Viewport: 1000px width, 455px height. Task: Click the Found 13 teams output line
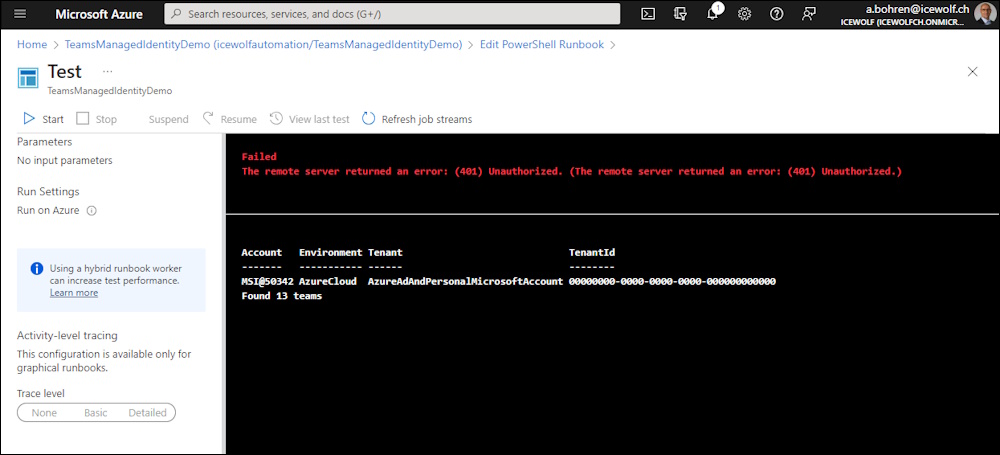tap(282, 296)
